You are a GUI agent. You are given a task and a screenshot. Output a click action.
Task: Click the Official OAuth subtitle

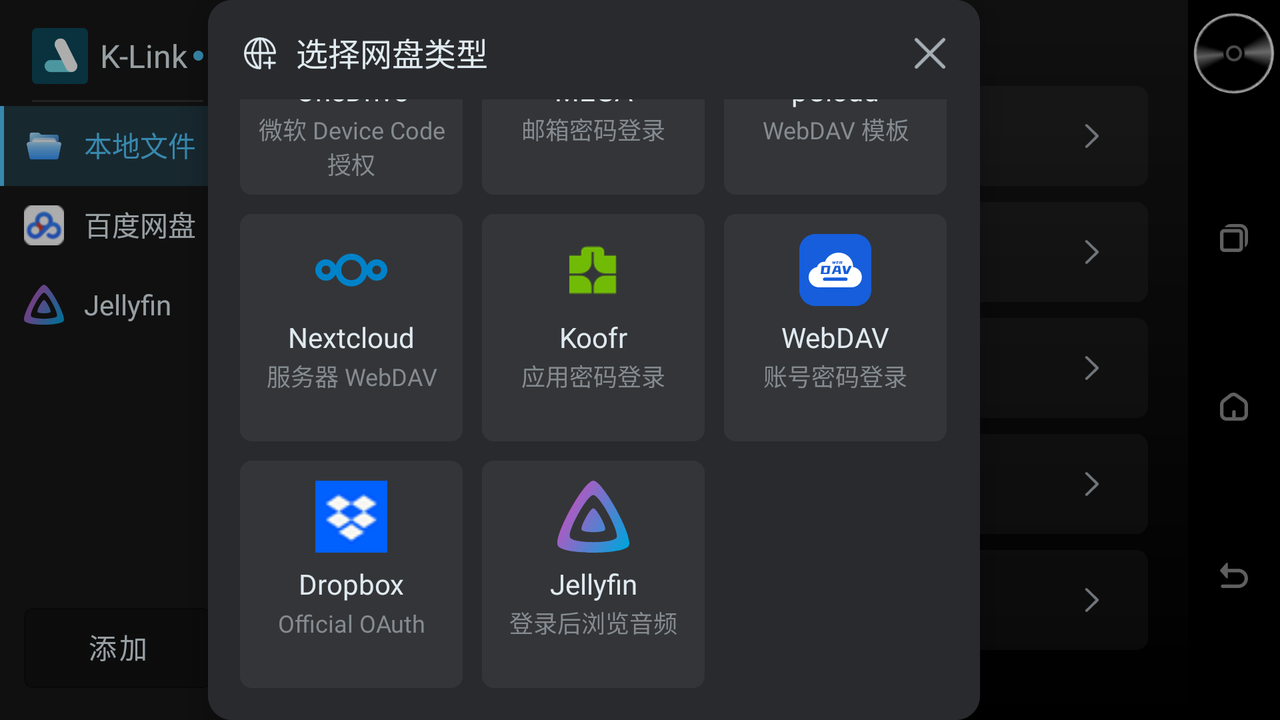tap(351, 624)
